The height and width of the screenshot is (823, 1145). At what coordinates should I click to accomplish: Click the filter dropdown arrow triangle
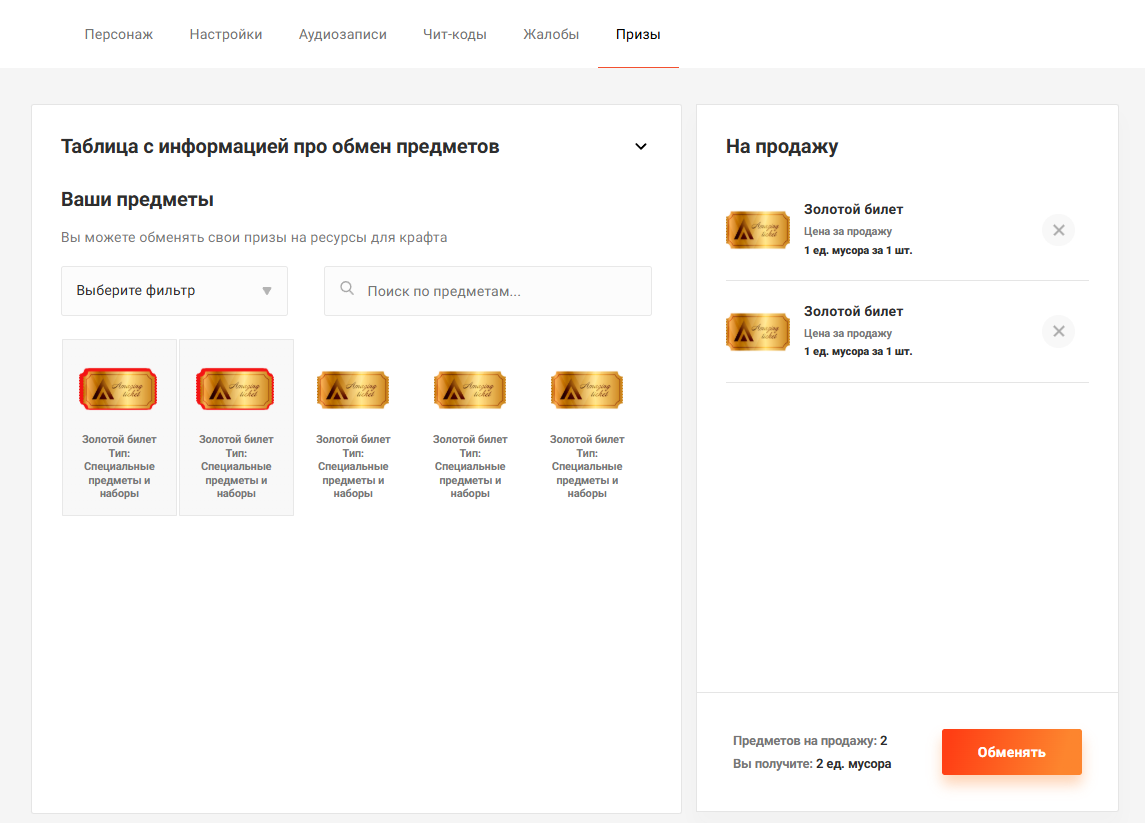[x=267, y=291]
